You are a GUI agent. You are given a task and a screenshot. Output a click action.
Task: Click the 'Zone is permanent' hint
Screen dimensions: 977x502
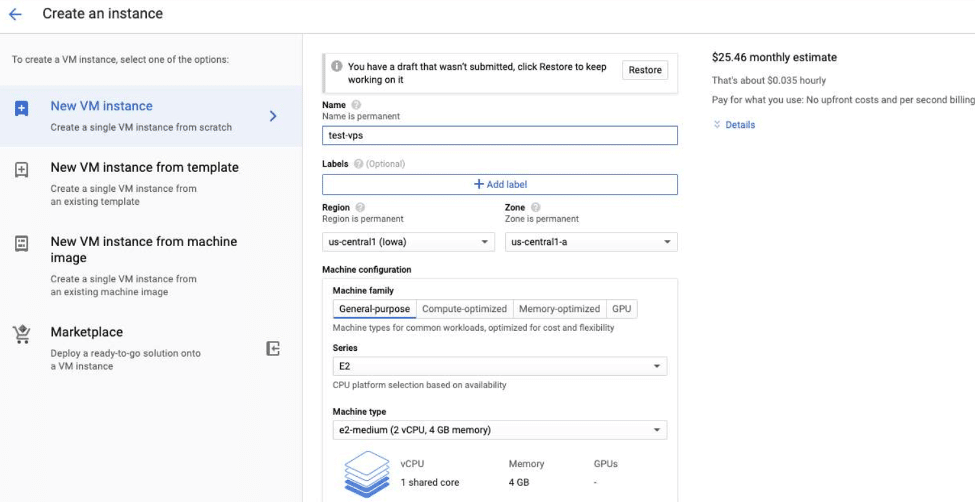click(541, 219)
